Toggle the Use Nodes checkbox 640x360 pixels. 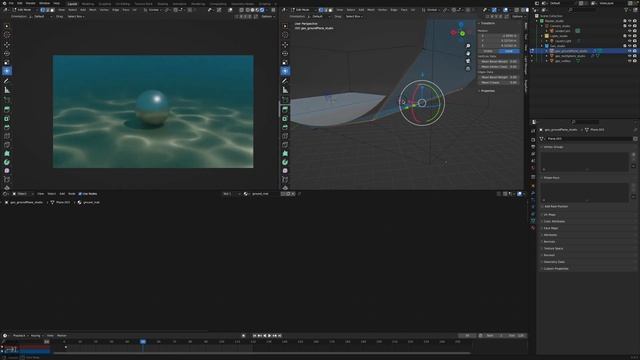[x=80, y=194]
